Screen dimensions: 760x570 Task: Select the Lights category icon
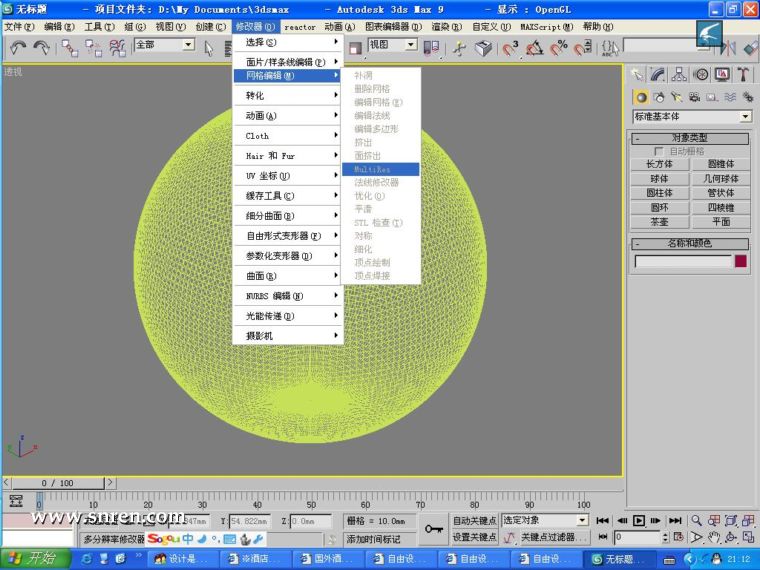click(677, 97)
